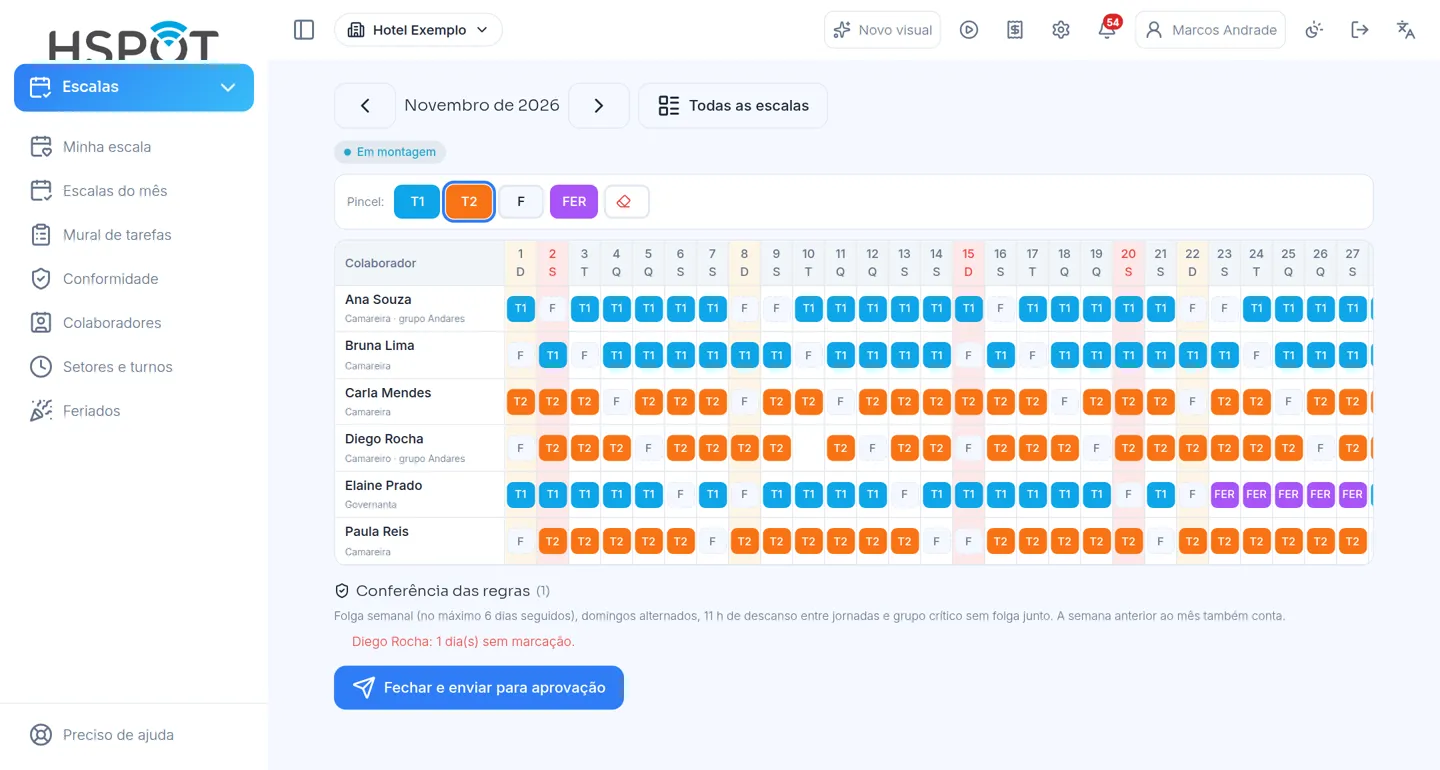Open the Hotel Exemplo selector dropdown
Screen dimensions: 1440x770
[x=418, y=30]
